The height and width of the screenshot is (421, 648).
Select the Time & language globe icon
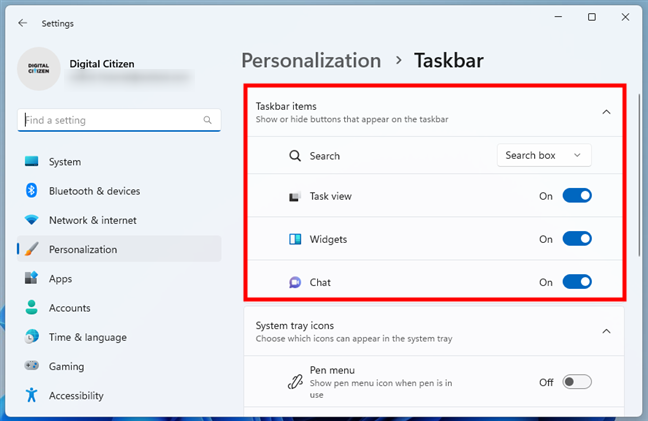pyautogui.click(x=31, y=337)
